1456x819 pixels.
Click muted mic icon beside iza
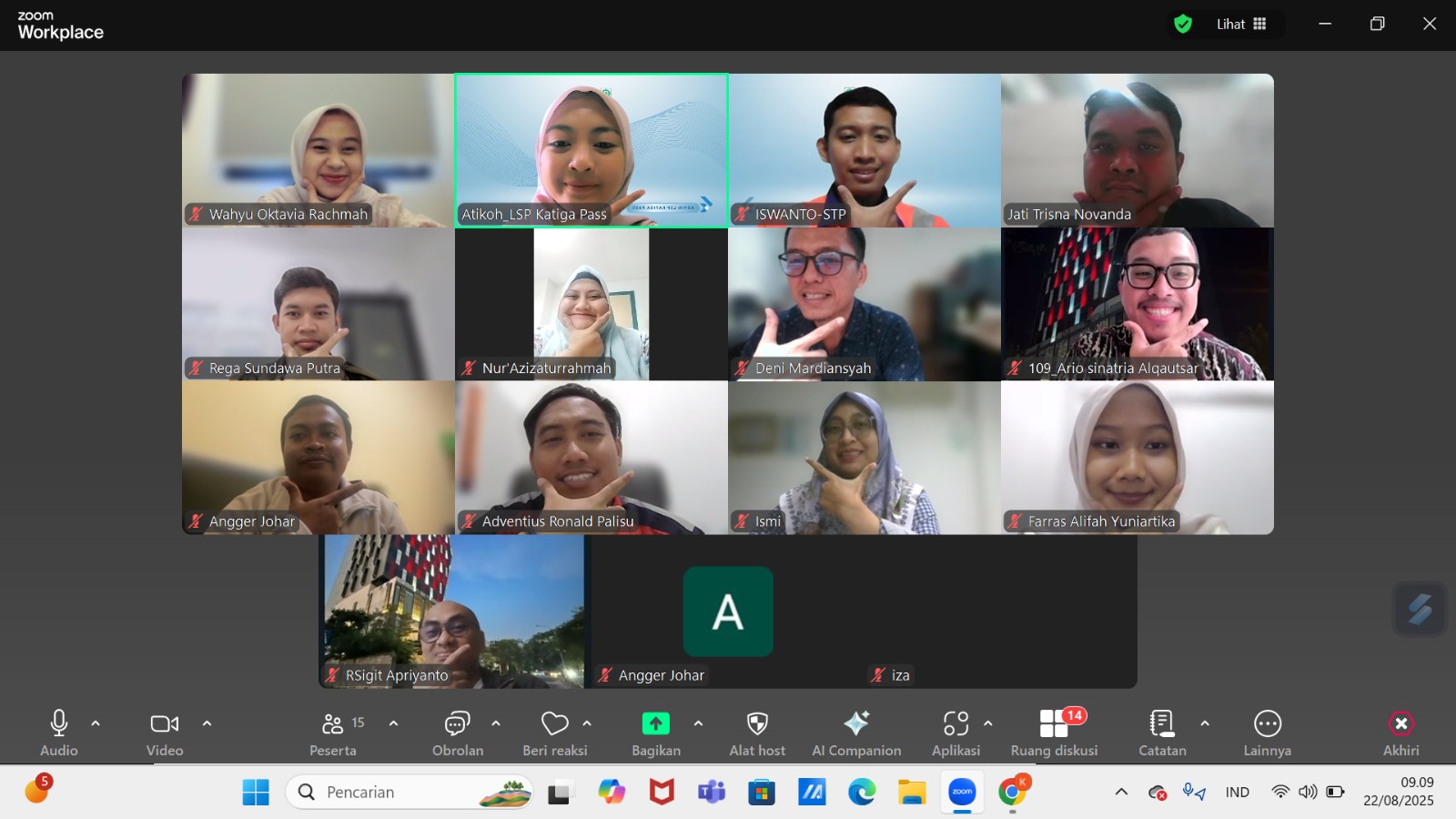click(x=878, y=675)
